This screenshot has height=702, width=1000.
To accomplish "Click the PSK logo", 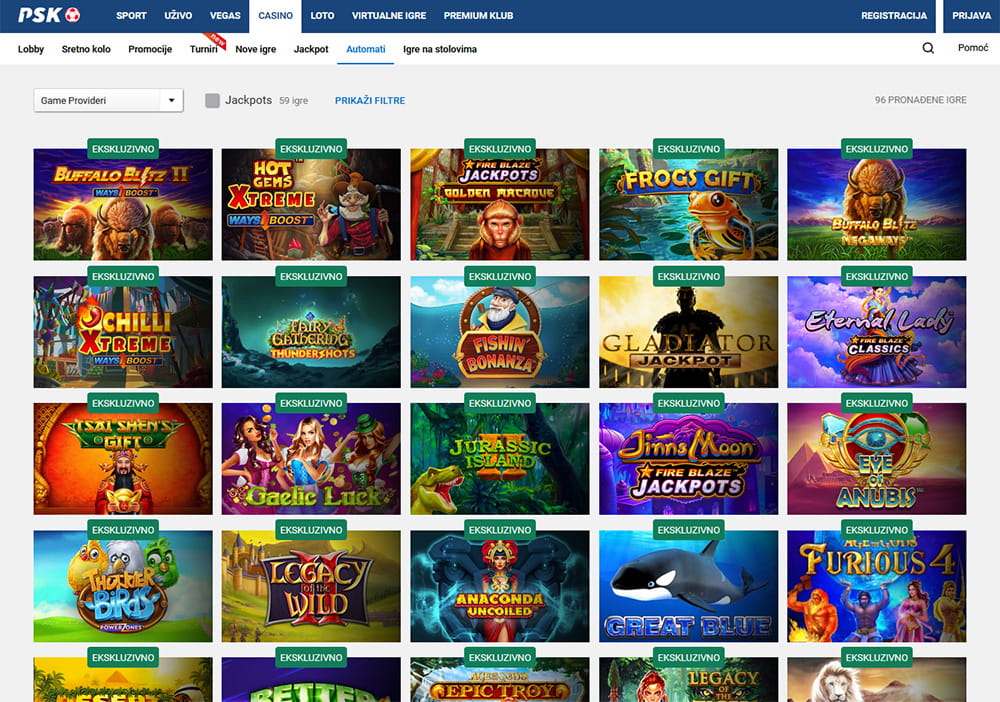I will coord(49,15).
